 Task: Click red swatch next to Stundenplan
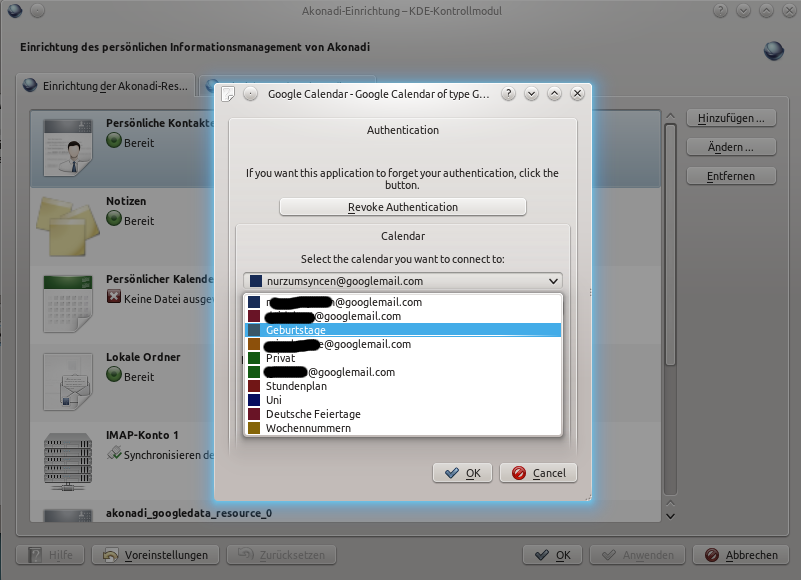(x=254, y=386)
